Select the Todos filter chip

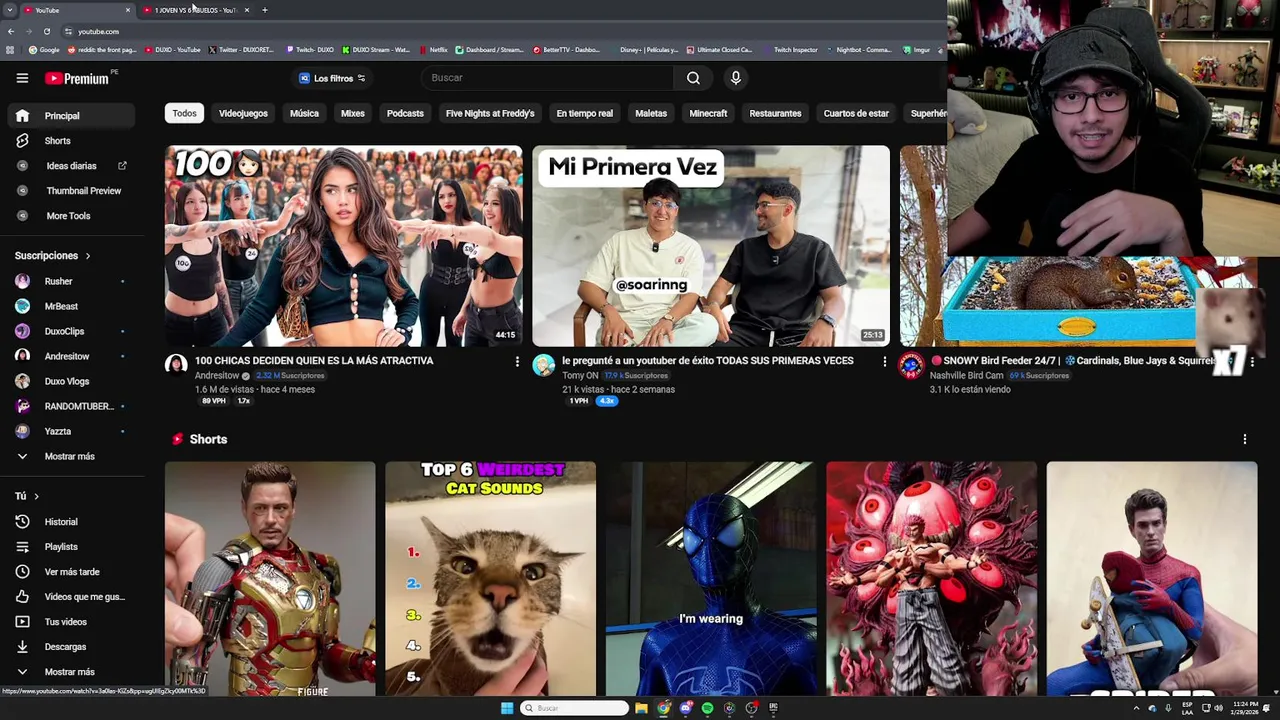coord(184,113)
